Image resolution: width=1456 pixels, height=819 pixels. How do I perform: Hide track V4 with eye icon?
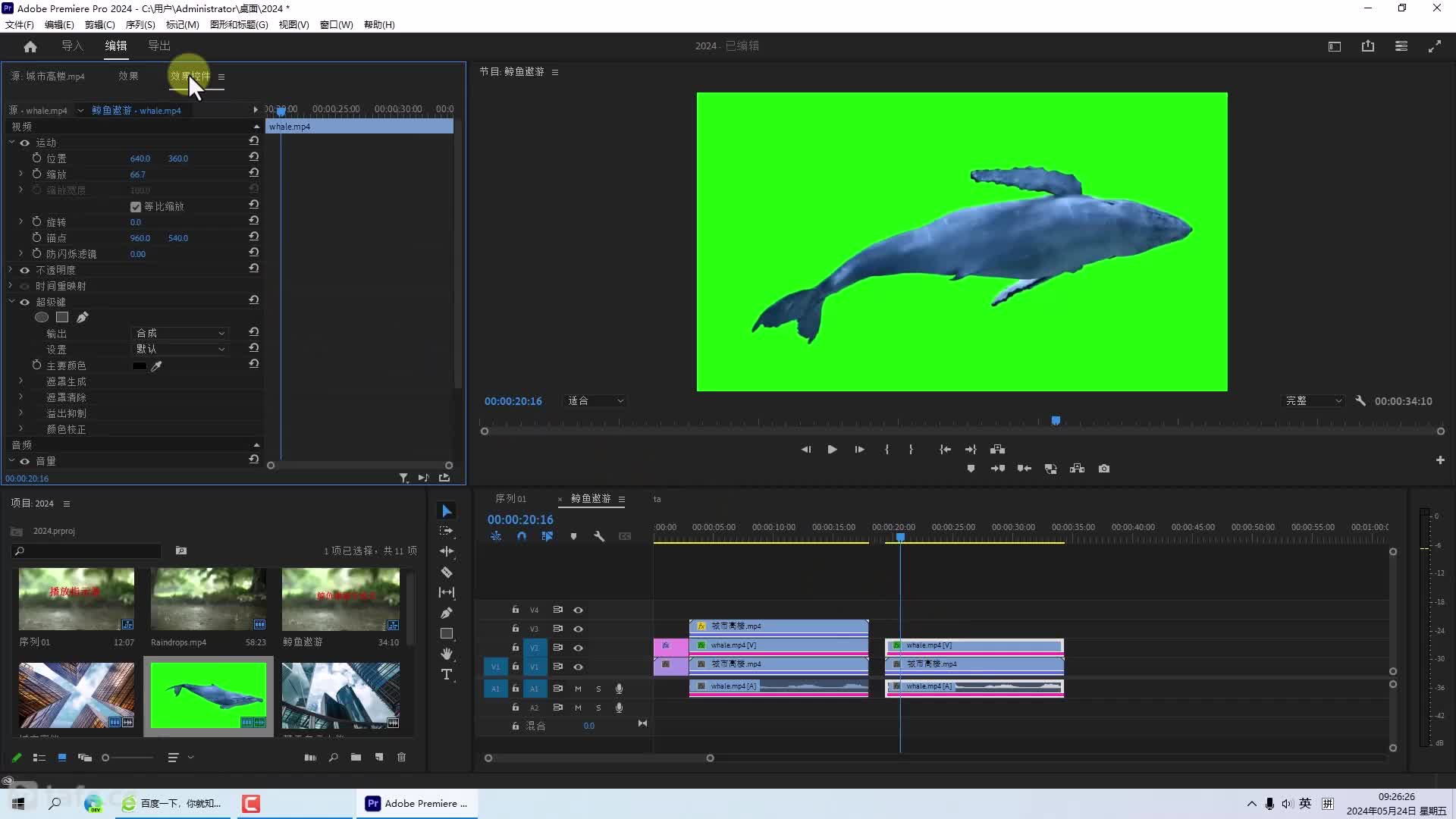(x=578, y=610)
